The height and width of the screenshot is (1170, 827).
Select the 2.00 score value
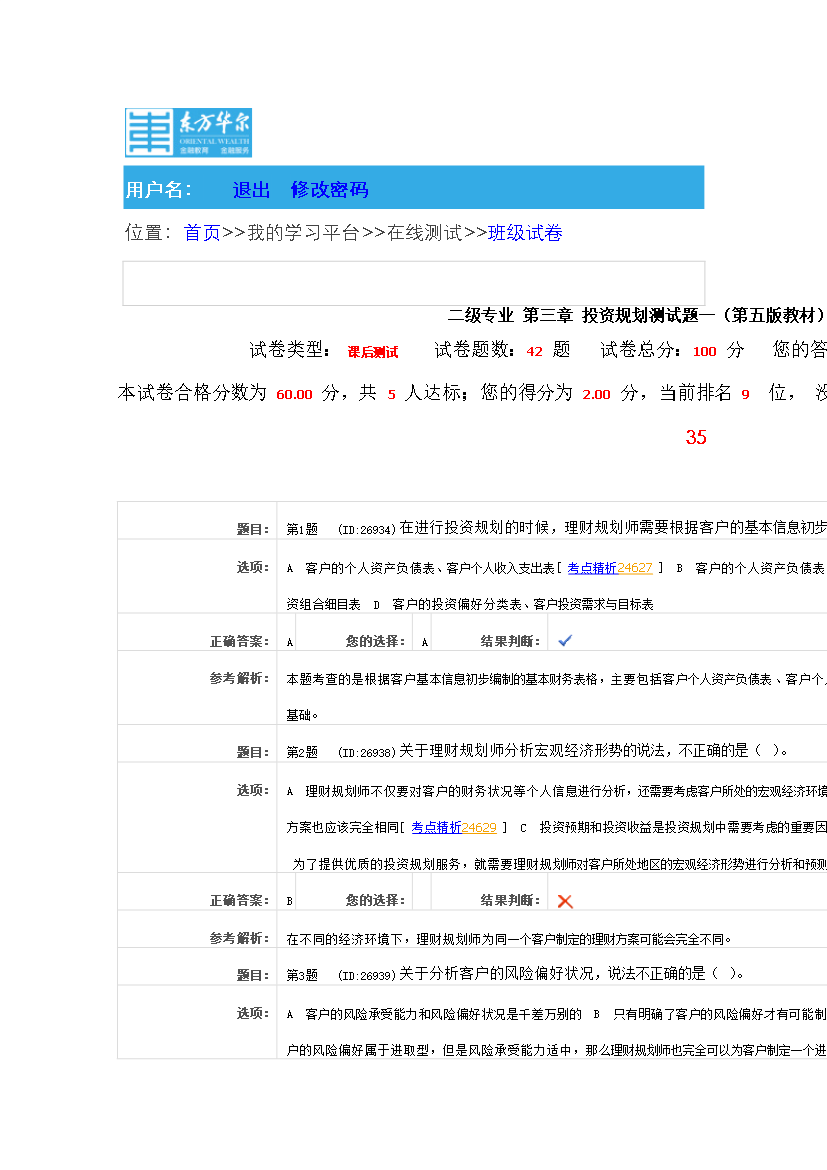[x=596, y=394]
